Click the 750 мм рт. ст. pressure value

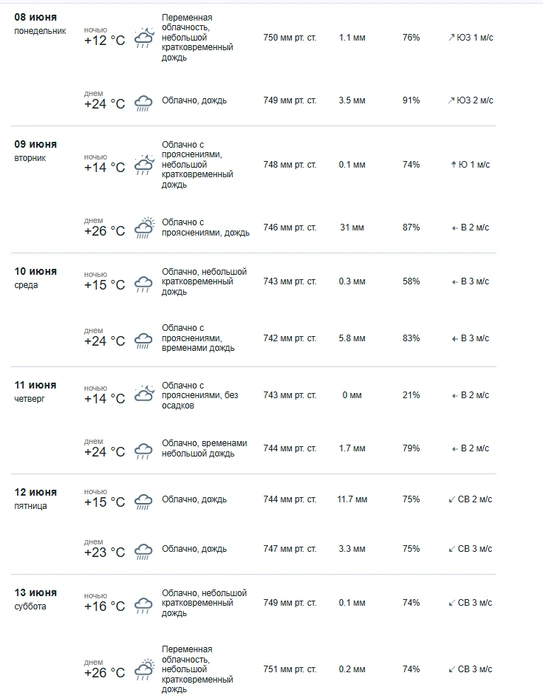coord(290,38)
